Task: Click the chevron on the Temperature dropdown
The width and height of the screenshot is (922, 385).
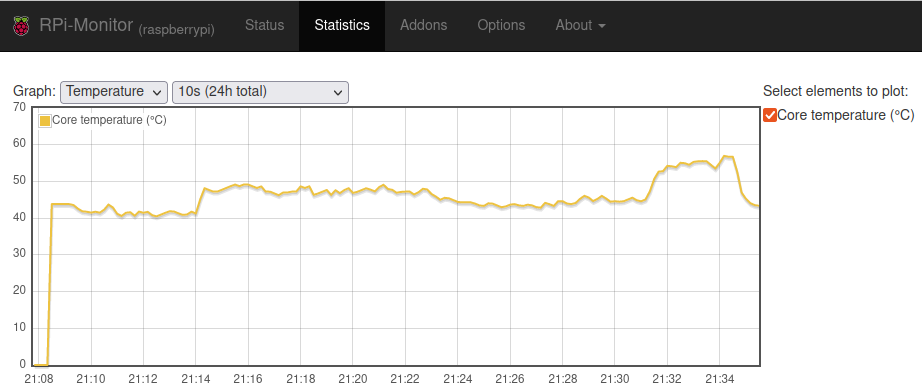Action: coord(156,93)
